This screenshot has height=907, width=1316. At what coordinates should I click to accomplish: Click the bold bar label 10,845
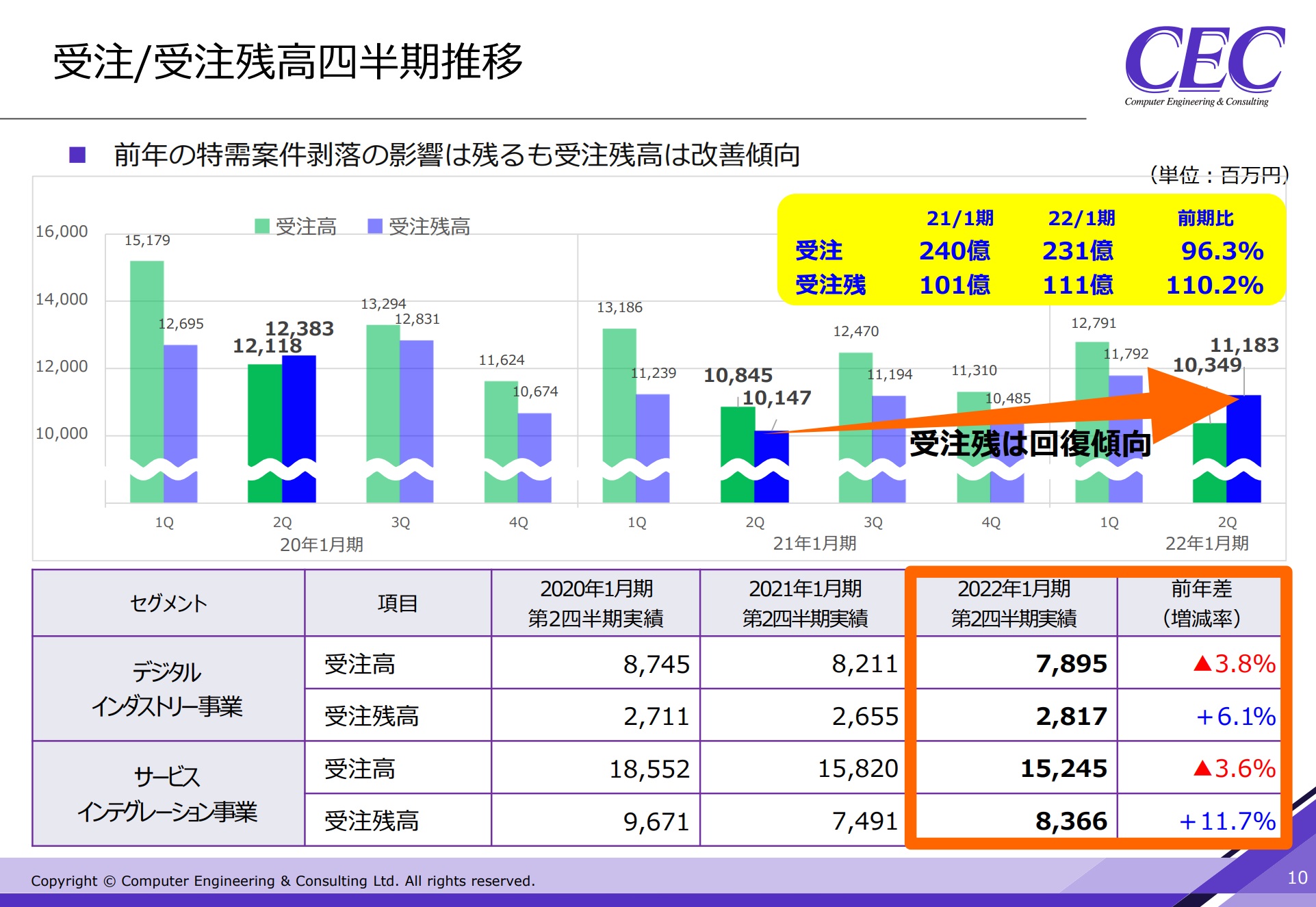pos(738,375)
